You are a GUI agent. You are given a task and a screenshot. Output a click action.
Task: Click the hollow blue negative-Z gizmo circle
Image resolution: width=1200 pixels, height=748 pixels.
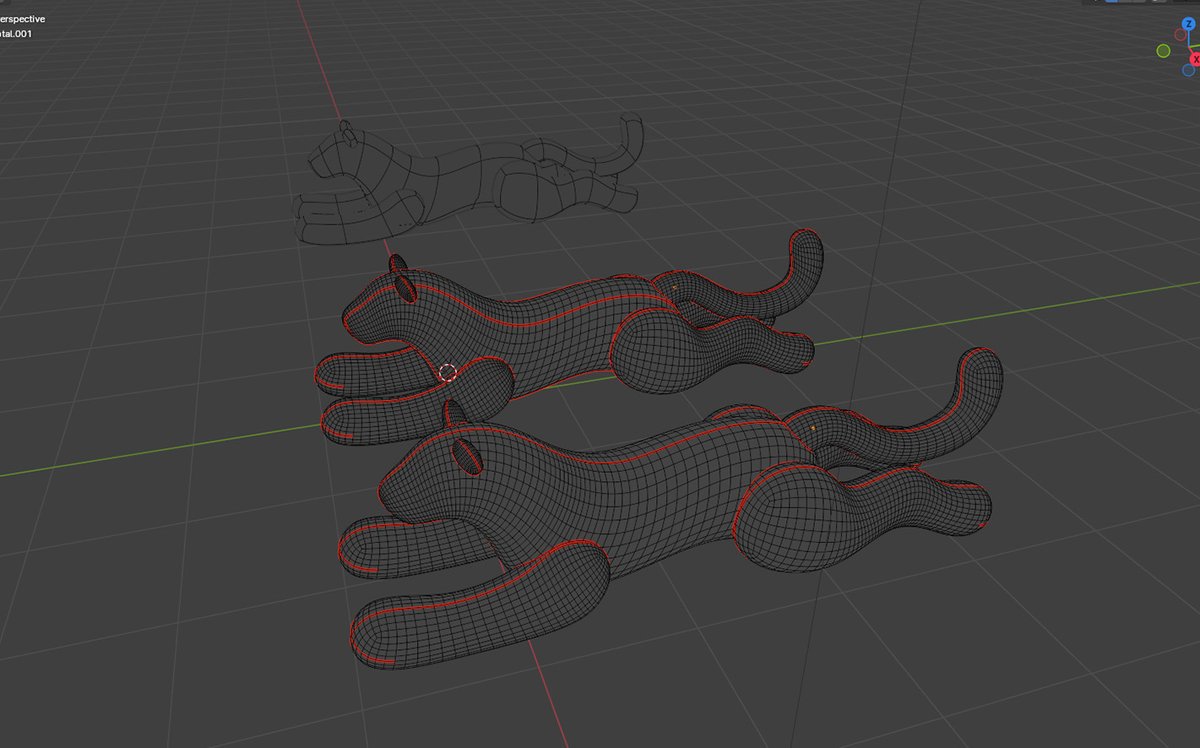tap(1188, 70)
